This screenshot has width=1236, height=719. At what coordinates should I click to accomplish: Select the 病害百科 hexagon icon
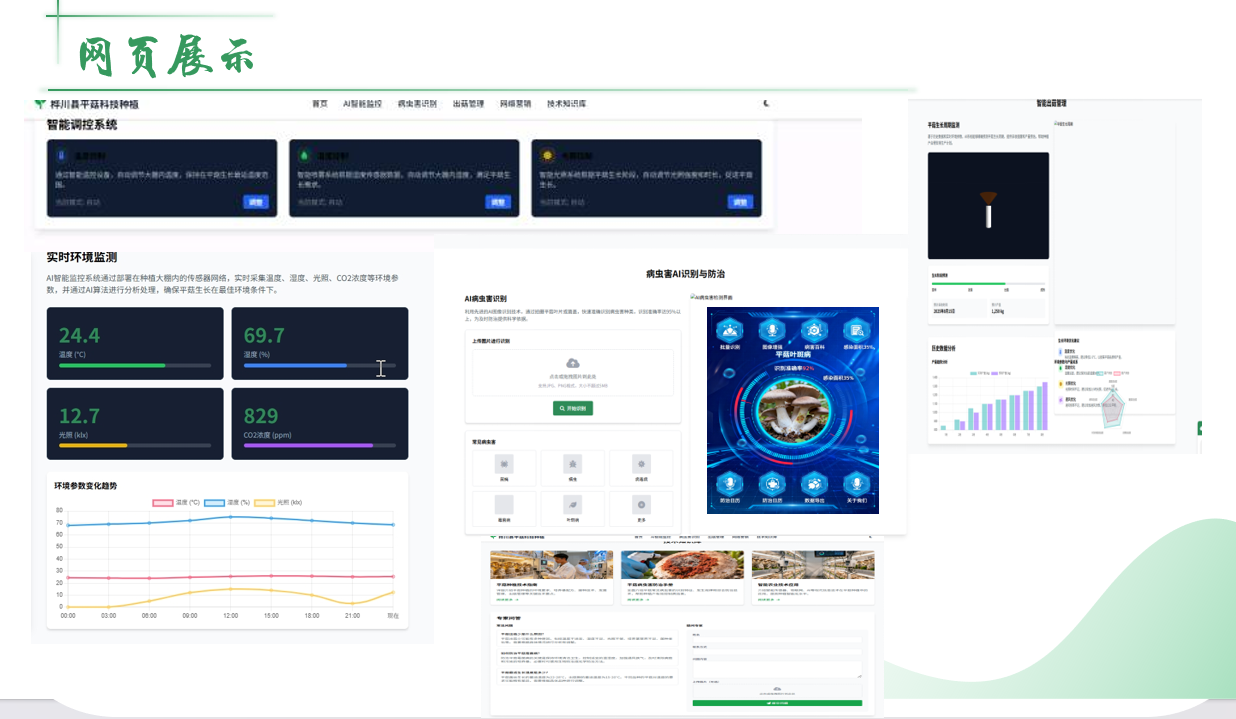tap(812, 331)
